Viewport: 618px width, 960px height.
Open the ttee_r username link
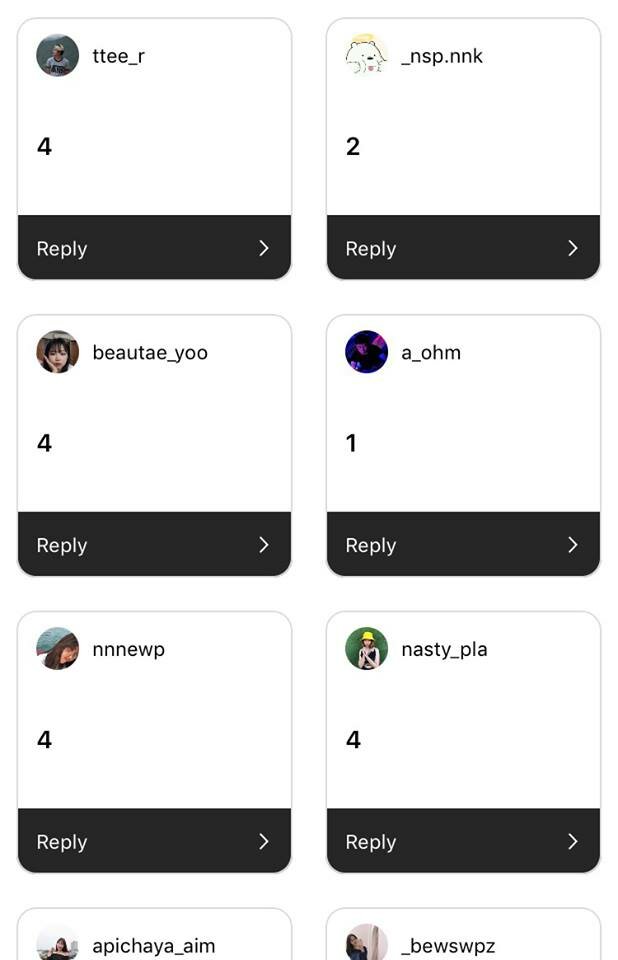(118, 56)
